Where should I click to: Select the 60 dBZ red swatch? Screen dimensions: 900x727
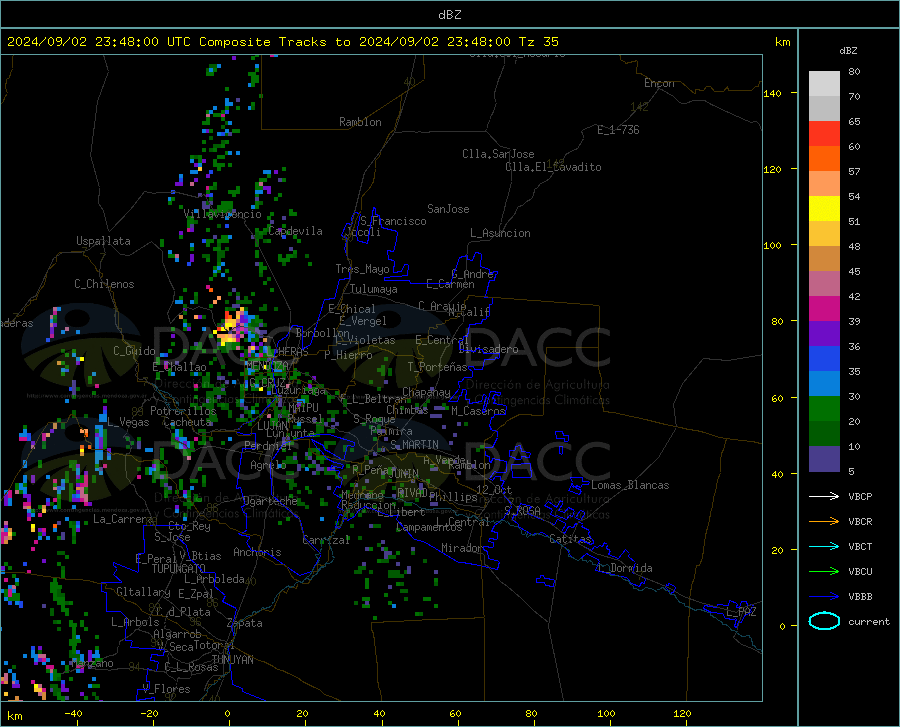(x=824, y=134)
